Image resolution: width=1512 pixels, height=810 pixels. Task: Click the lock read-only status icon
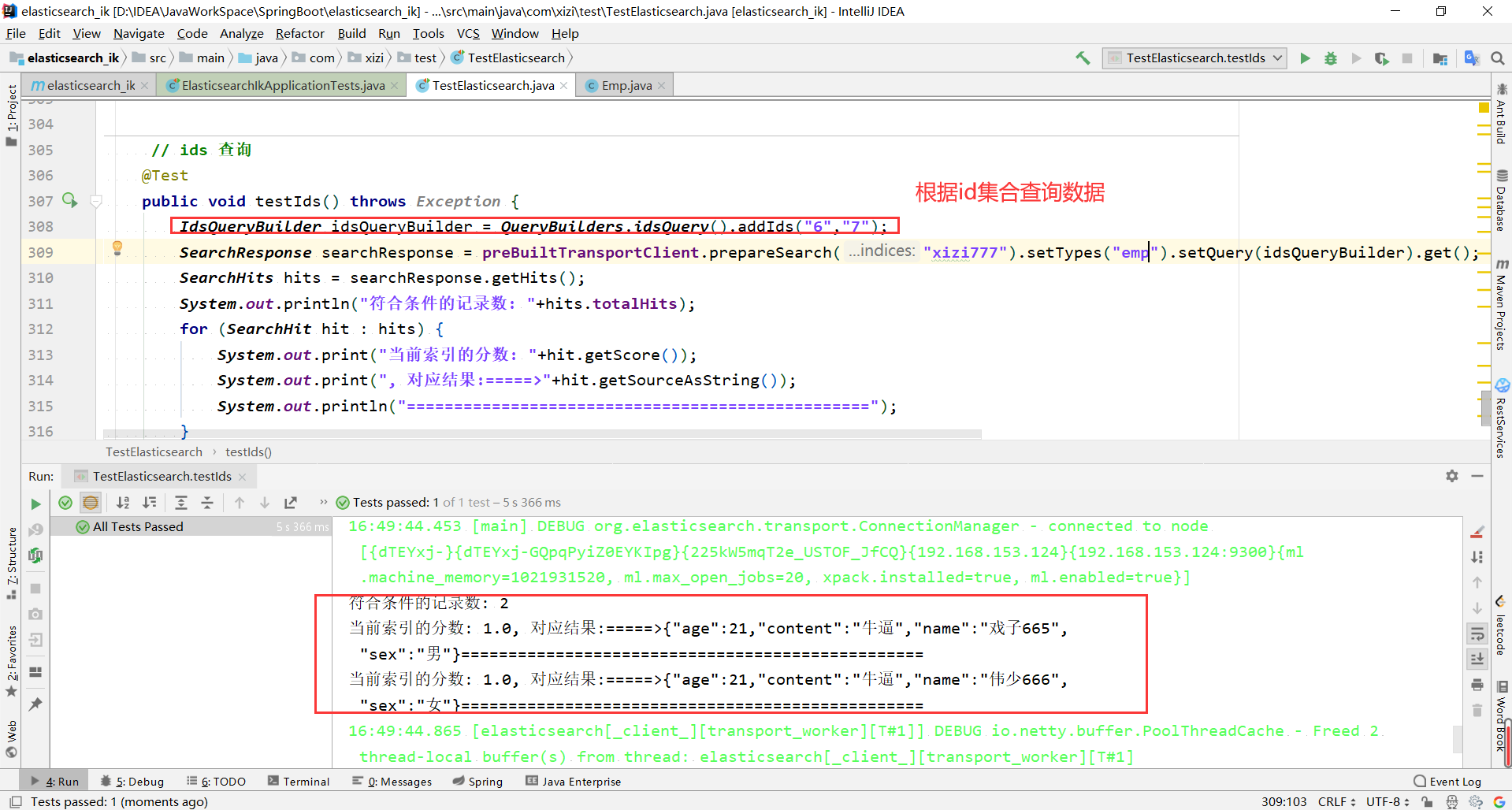pos(1427,801)
